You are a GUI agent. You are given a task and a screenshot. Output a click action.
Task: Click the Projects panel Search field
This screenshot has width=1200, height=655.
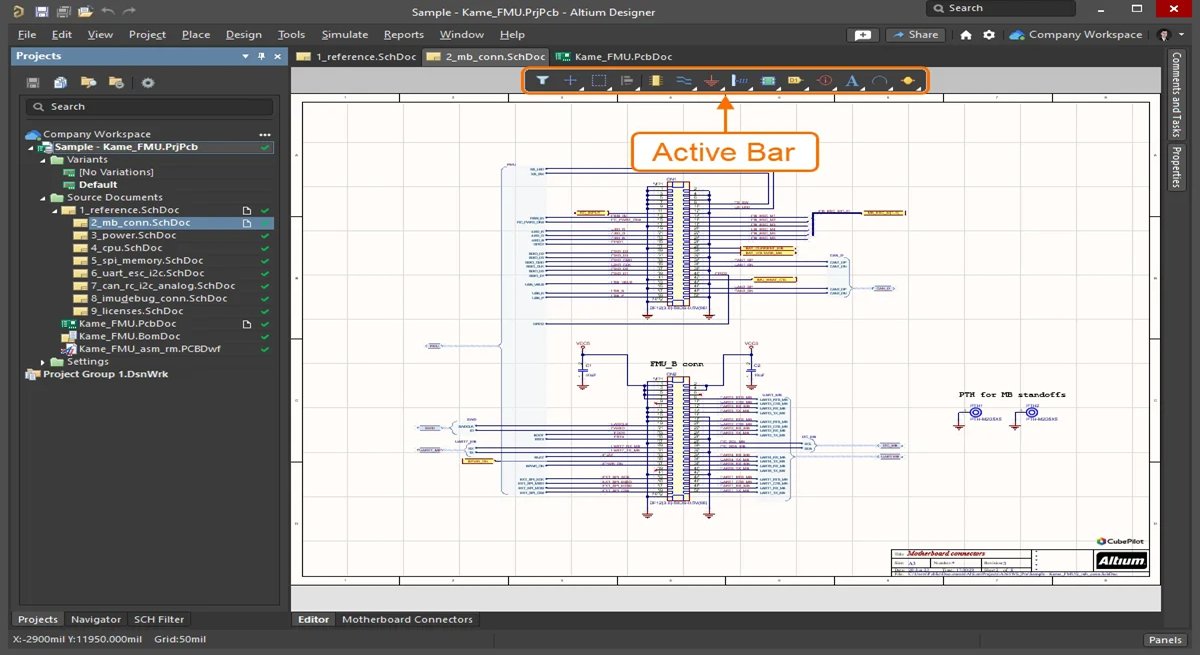point(149,106)
